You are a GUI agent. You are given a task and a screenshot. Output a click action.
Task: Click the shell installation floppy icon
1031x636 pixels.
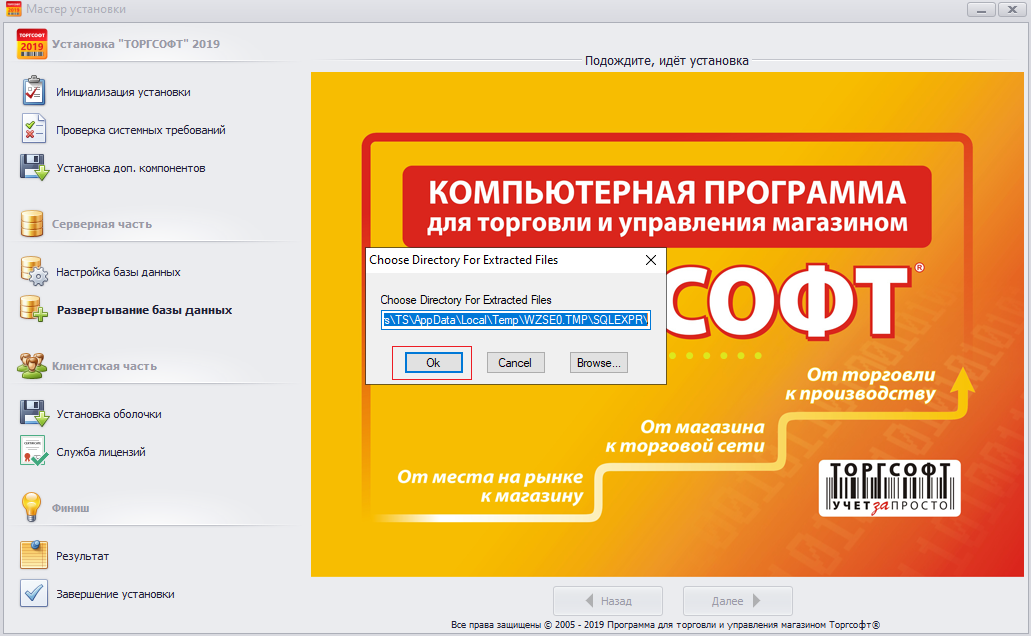click(34, 413)
